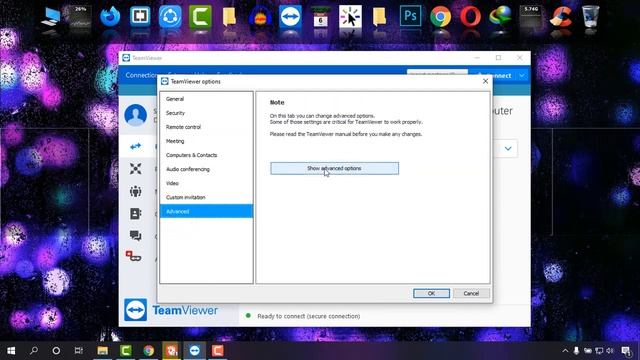Launch TeamViewer from the desktop dock
This screenshot has width=640, height=360.
[290, 16]
